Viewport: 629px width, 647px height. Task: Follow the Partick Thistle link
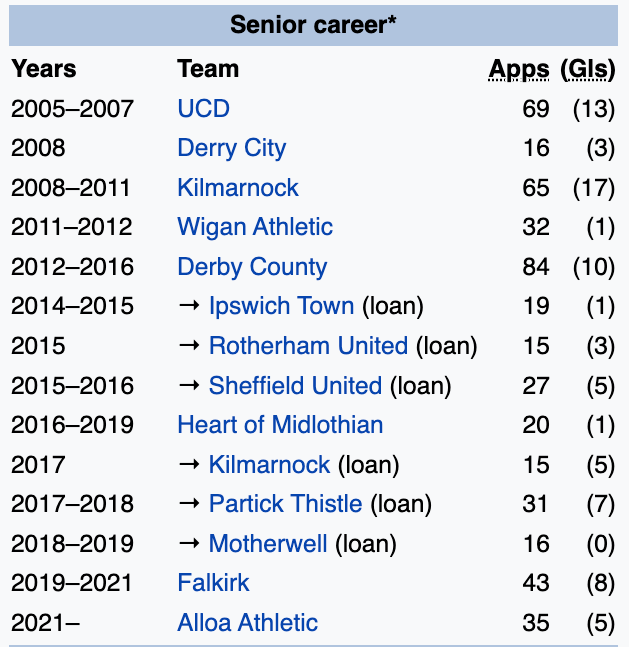tap(285, 504)
